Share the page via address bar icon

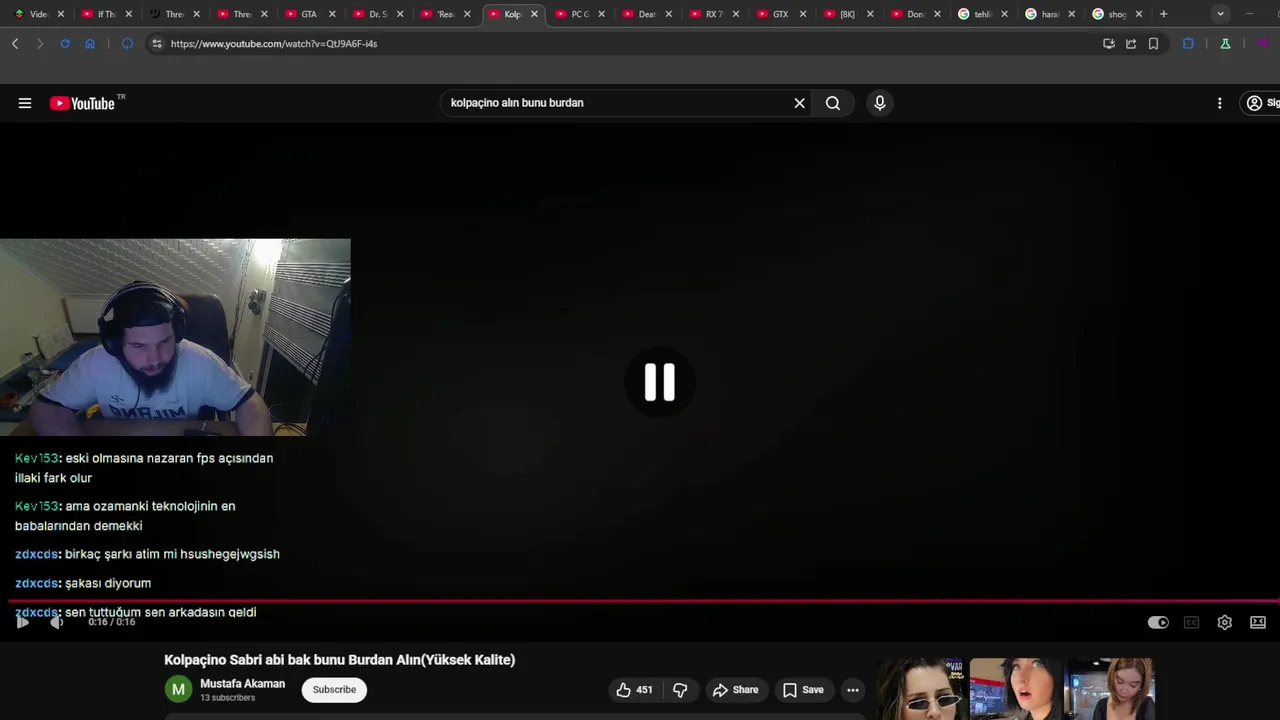click(1131, 44)
